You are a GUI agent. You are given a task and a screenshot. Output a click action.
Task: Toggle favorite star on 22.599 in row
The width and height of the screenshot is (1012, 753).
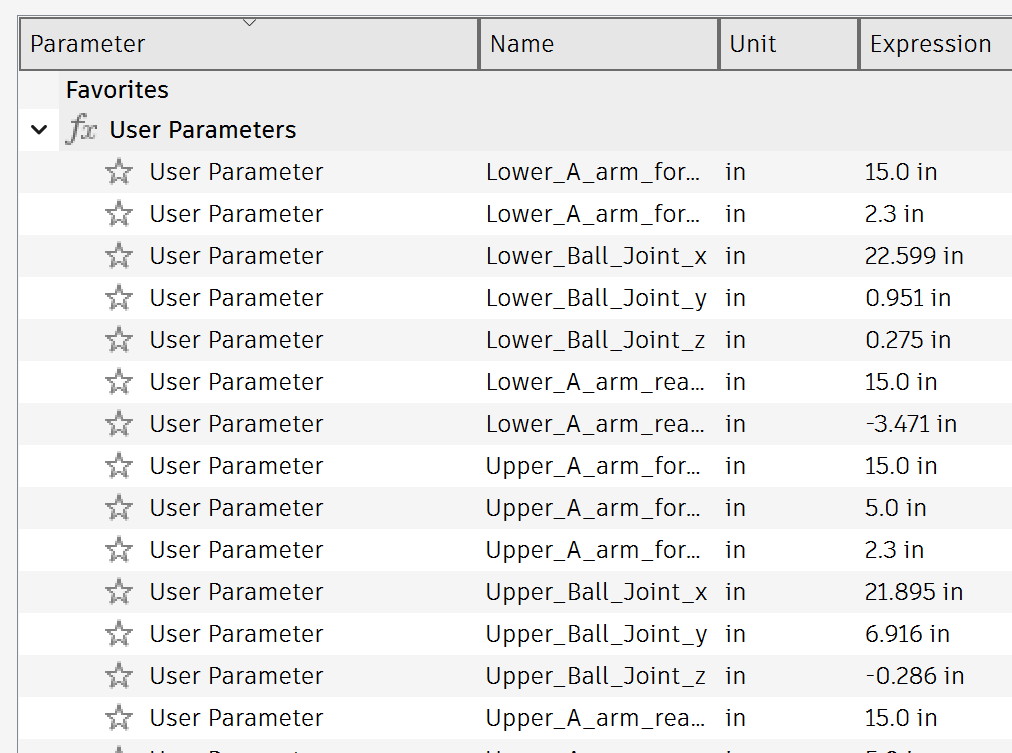119,256
